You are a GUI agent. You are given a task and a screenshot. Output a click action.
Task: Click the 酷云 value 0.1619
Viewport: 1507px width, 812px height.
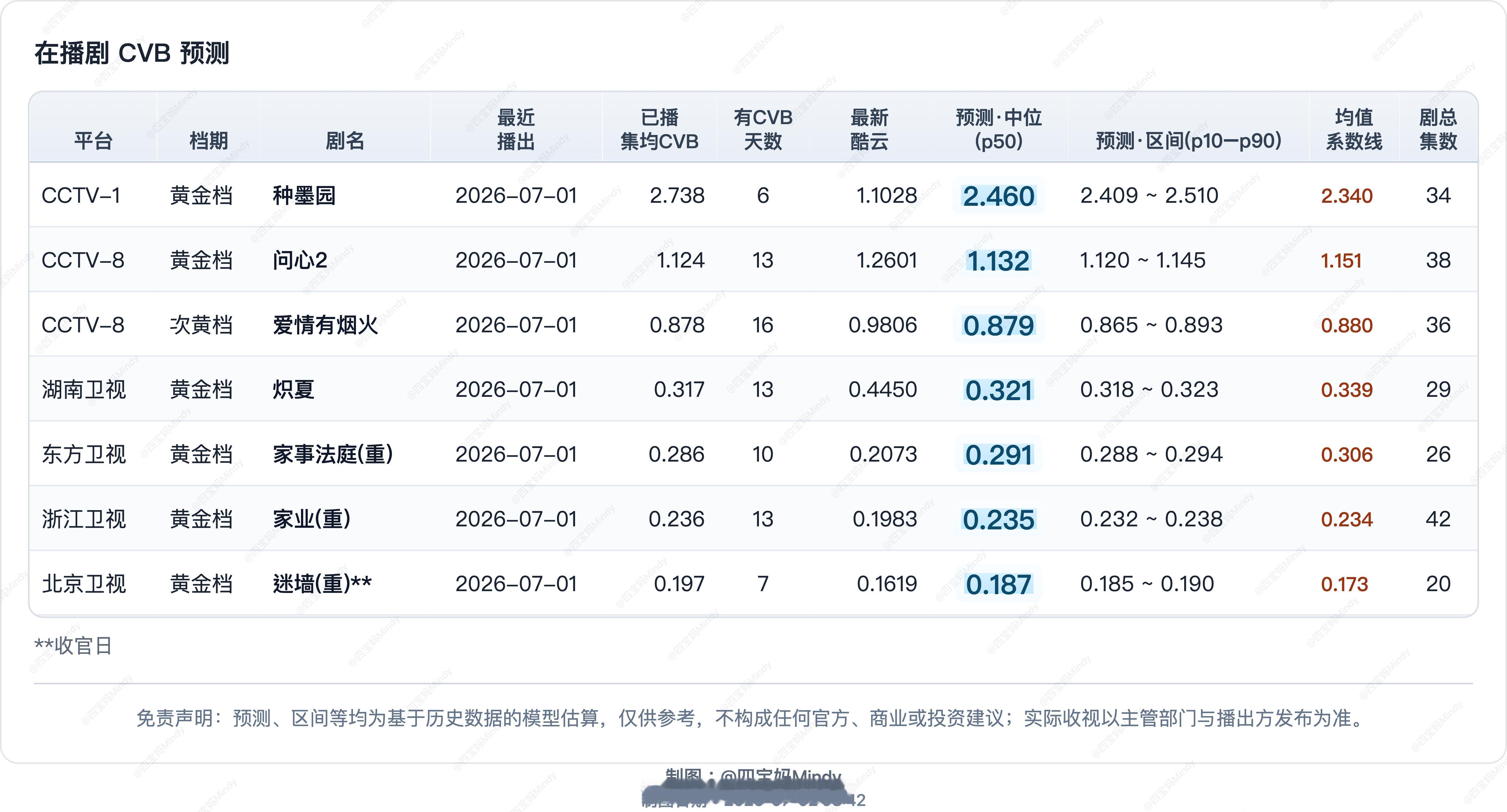click(887, 584)
